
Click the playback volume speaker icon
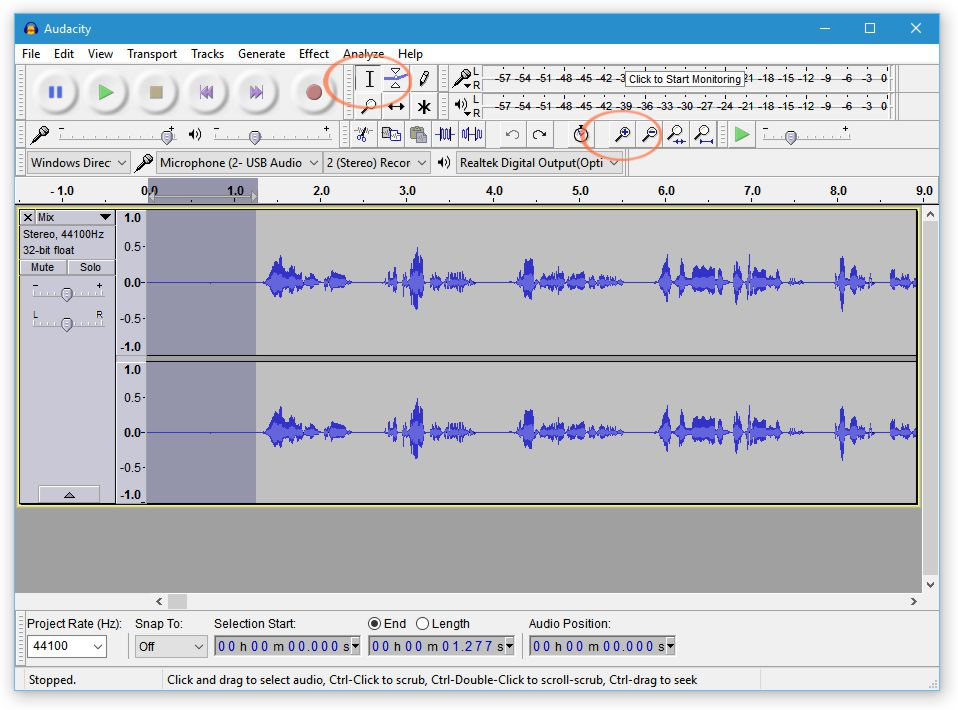pyautogui.click(x=195, y=134)
